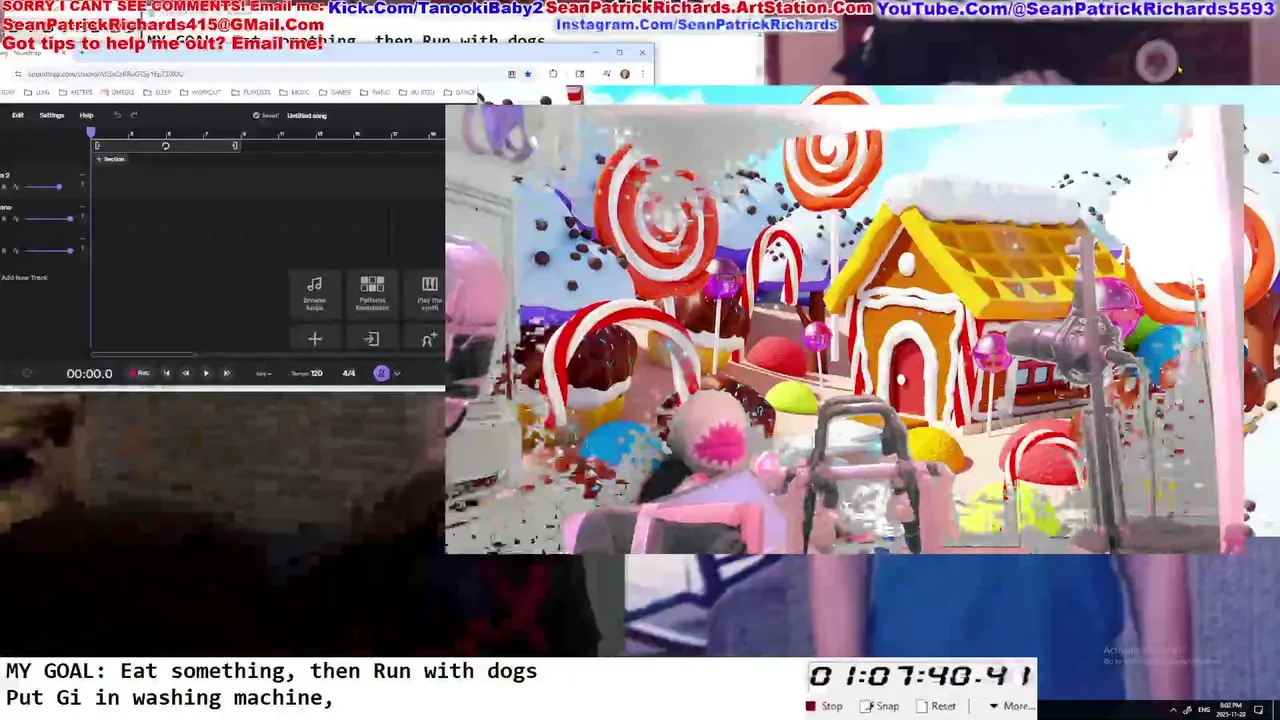Click the bookmark star icon
Image resolution: width=1280 pixels, height=720 pixels.
pyautogui.click(x=528, y=74)
